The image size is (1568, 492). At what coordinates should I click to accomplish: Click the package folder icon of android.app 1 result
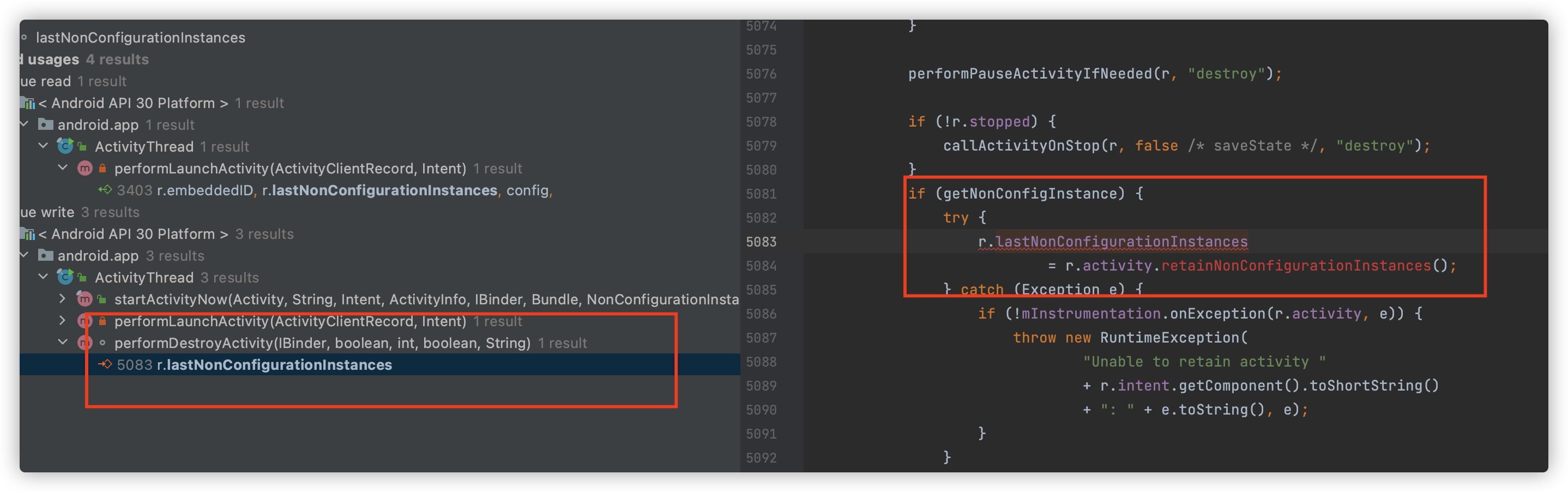[46, 124]
